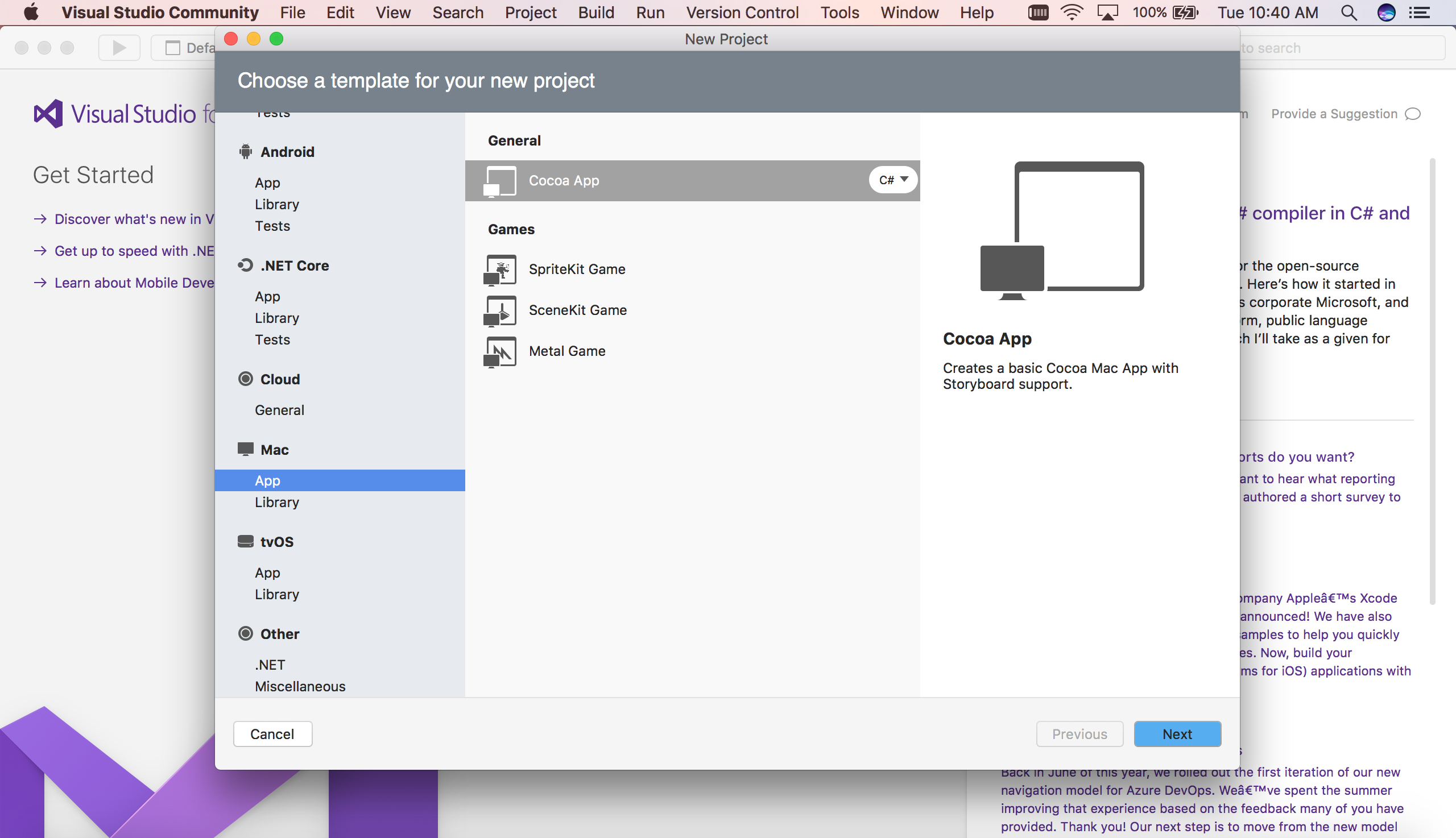Click the Android category icon in sidebar

pos(246,151)
